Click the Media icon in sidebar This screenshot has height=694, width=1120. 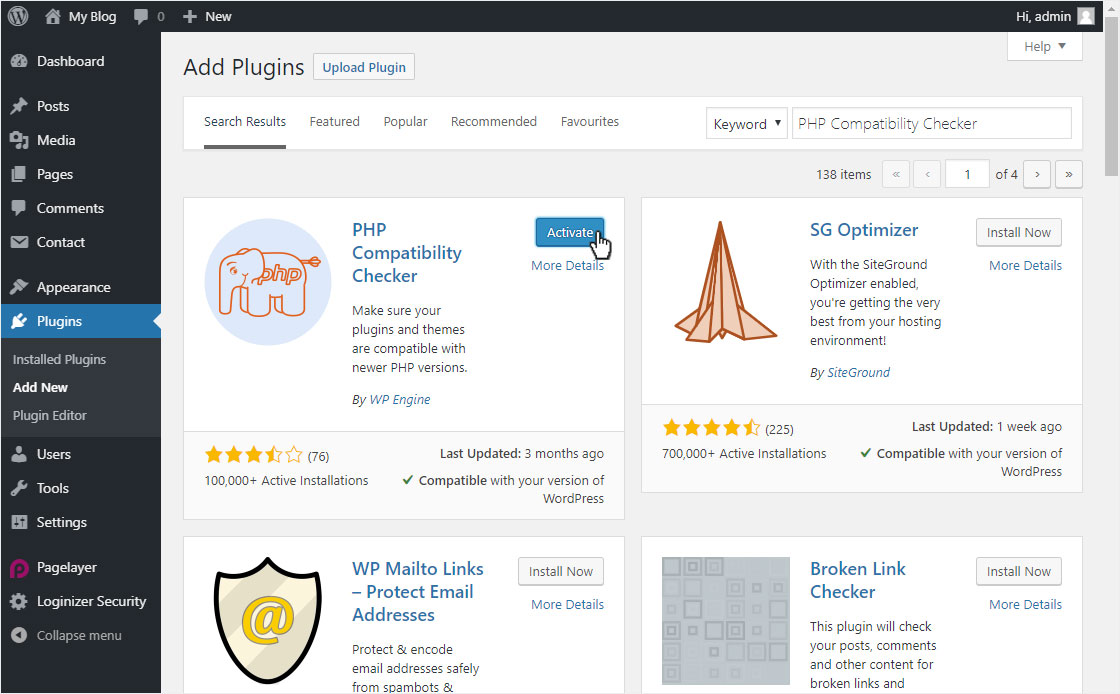coord(19,141)
